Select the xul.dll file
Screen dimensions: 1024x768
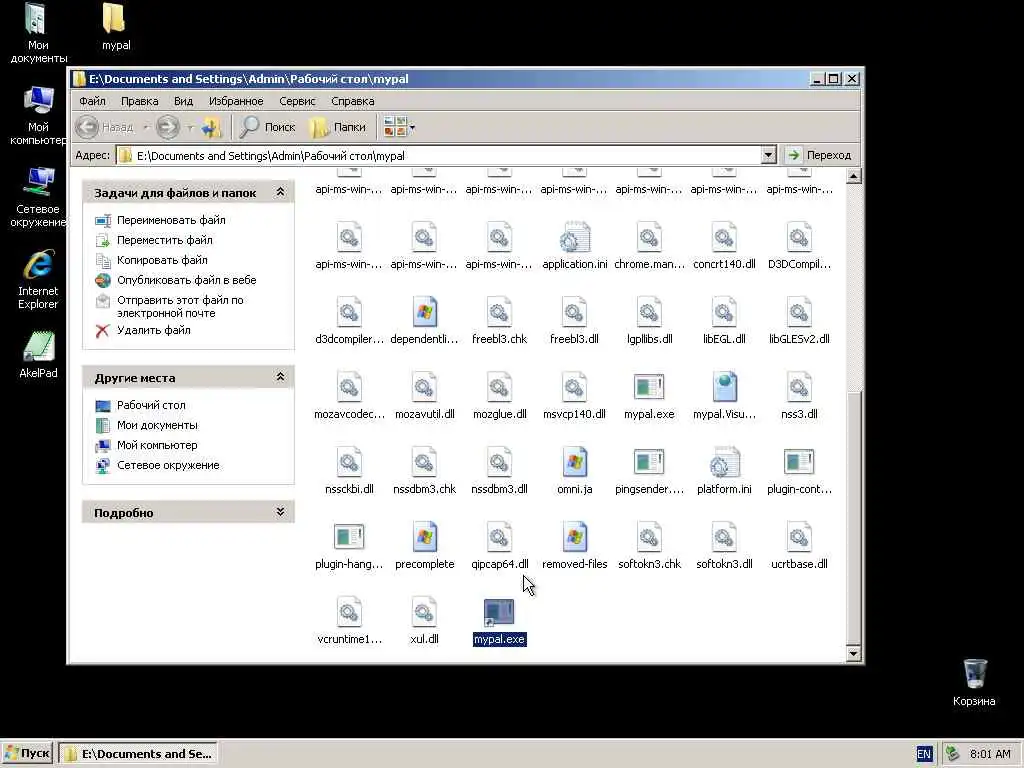424,622
